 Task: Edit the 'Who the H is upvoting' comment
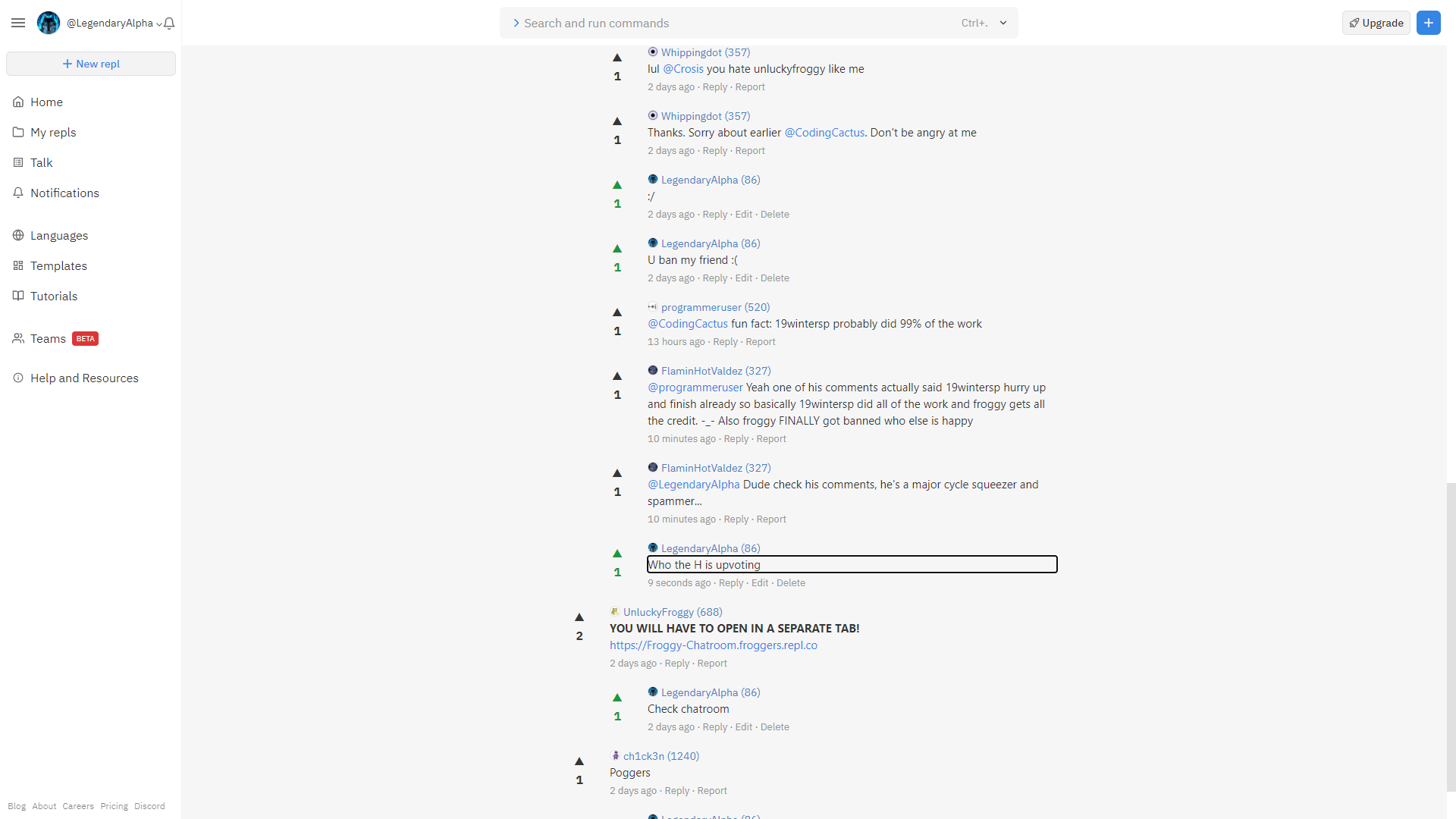point(760,583)
